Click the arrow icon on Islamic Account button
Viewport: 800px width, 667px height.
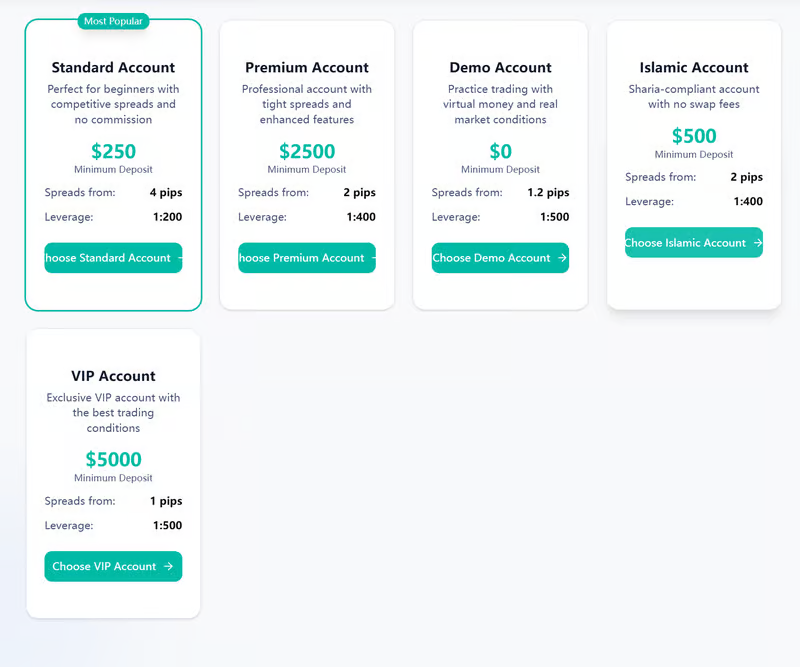pos(758,243)
